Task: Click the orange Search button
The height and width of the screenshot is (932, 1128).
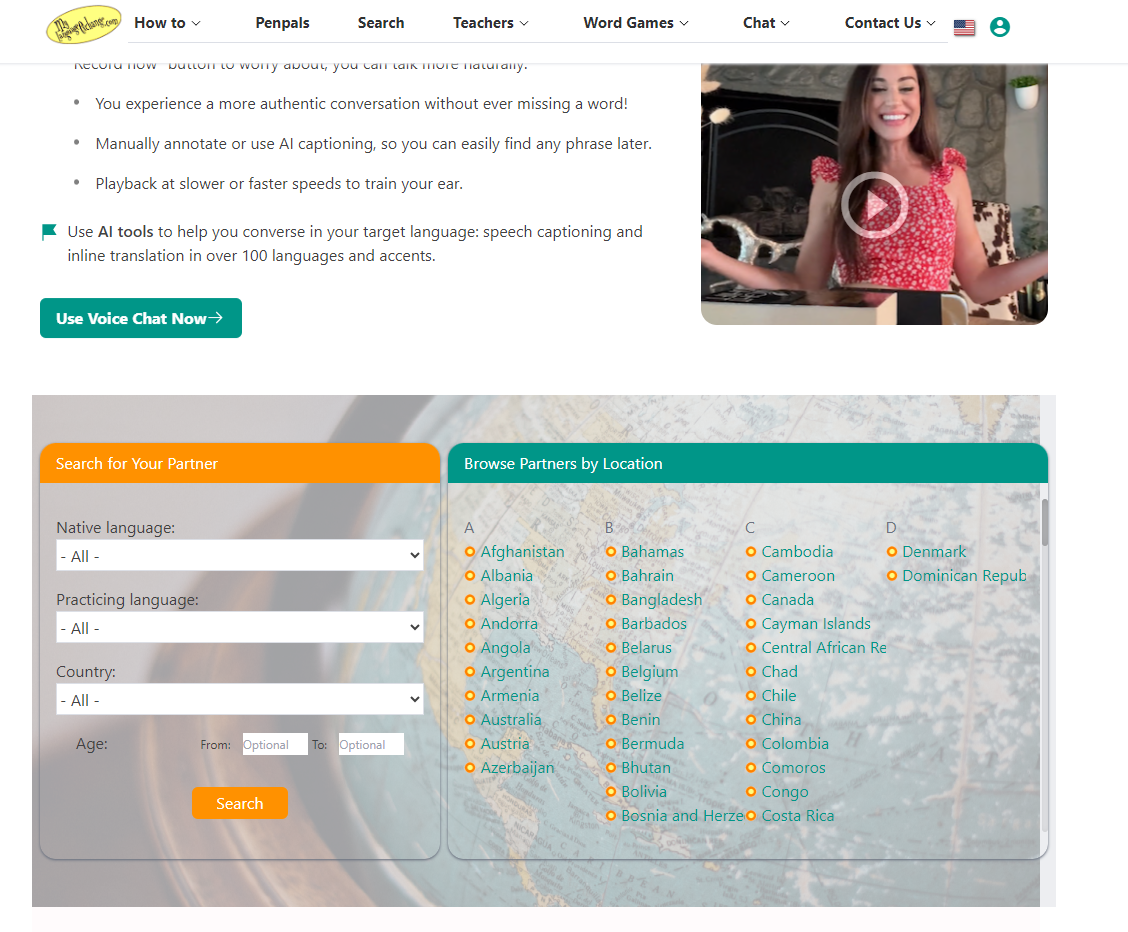Action: [240, 803]
